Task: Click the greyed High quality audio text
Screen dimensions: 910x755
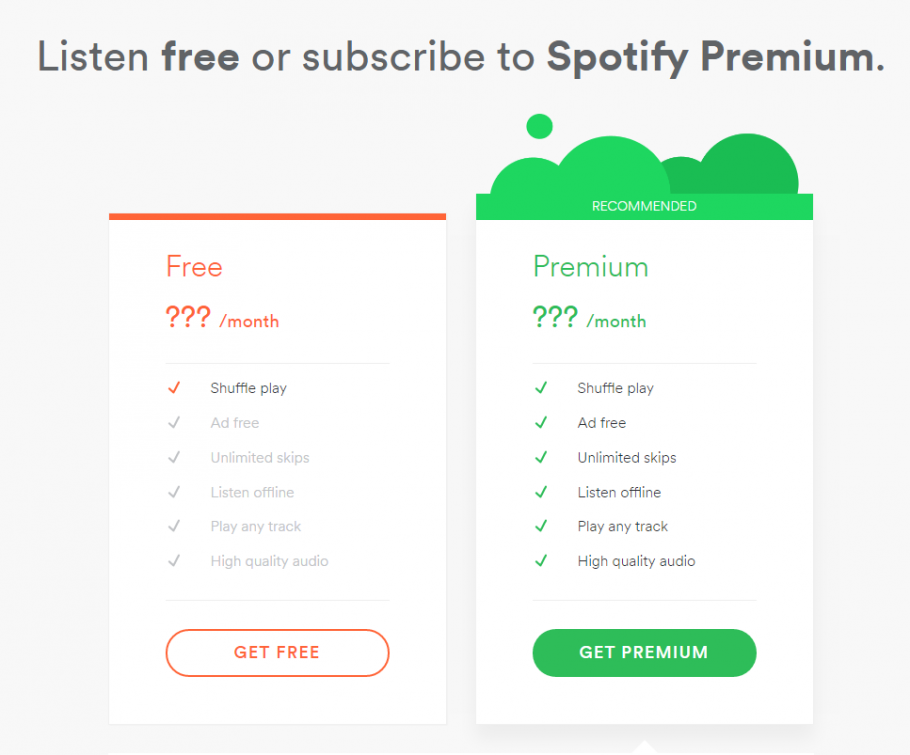Action: pyautogui.click(x=269, y=561)
